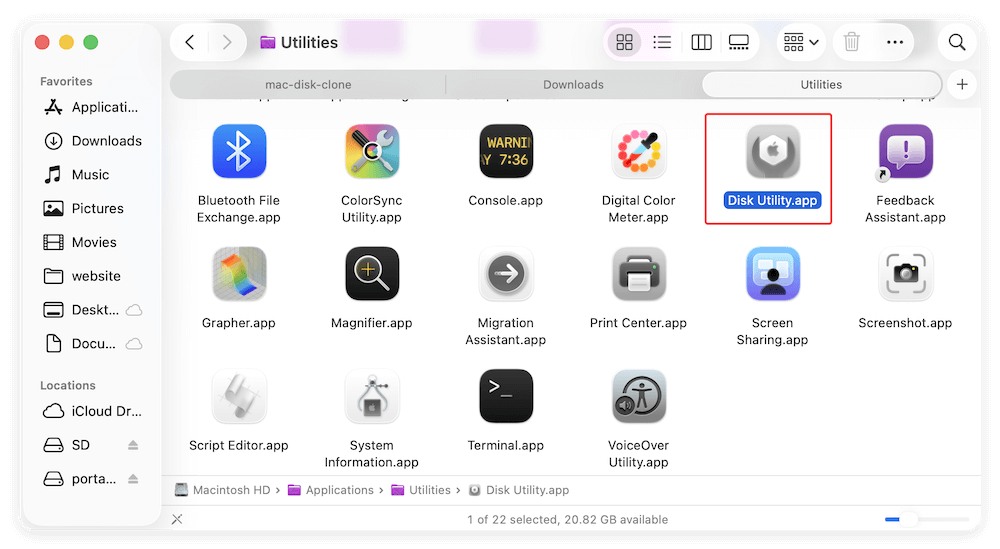Switch to the Downloads tab
The width and height of the screenshot is (1000, 549).
tap(573, 85)
